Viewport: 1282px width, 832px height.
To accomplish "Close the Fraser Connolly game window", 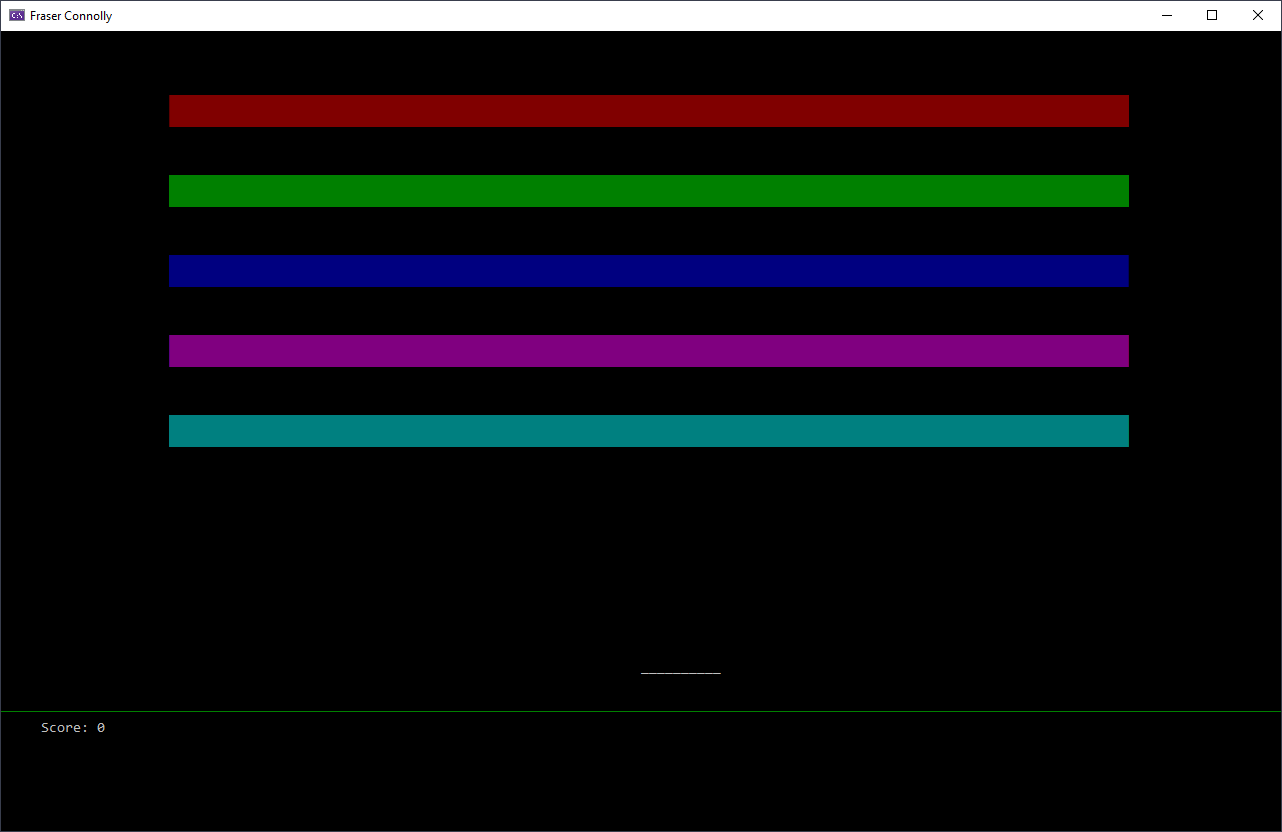I will click(1258, 16).
